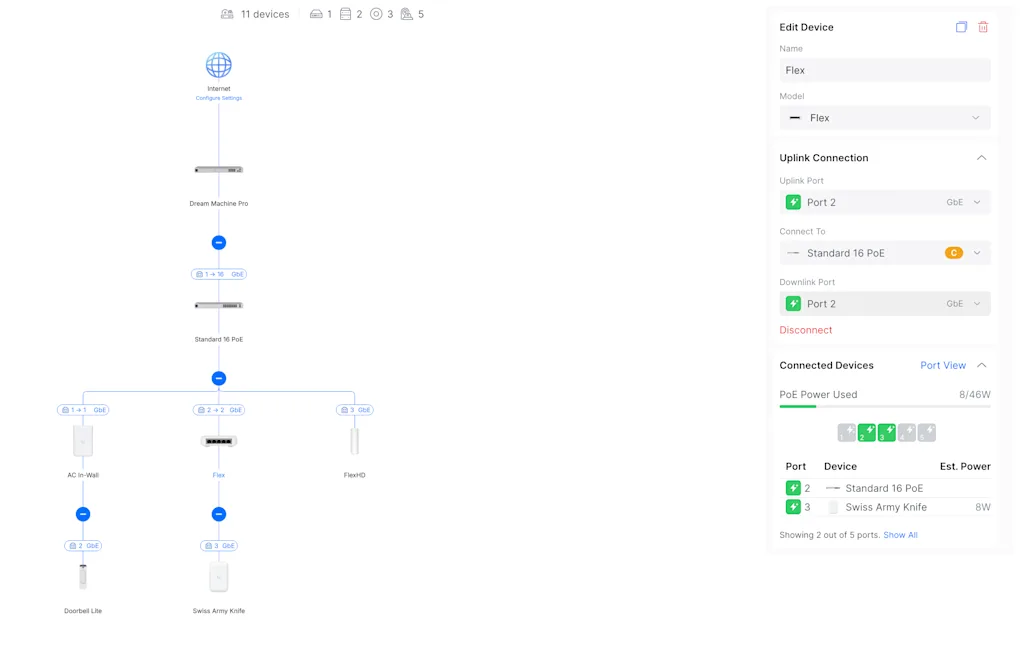Click the Port 2 PoE icon in table
This screenshot has height=657, width=1024.
(793, 488)
